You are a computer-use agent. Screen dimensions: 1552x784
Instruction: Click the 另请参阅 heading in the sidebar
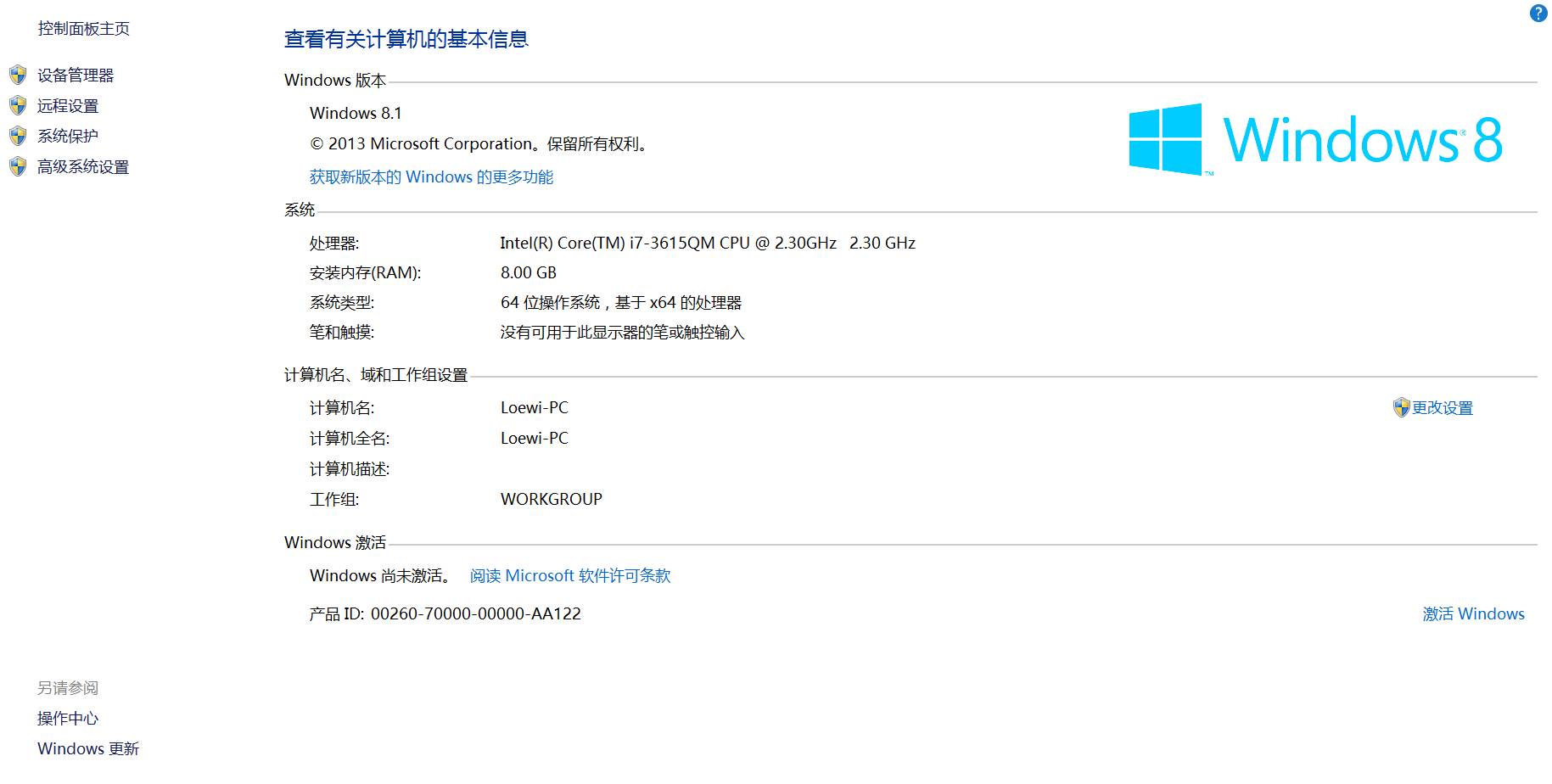(x=68, y=688)
